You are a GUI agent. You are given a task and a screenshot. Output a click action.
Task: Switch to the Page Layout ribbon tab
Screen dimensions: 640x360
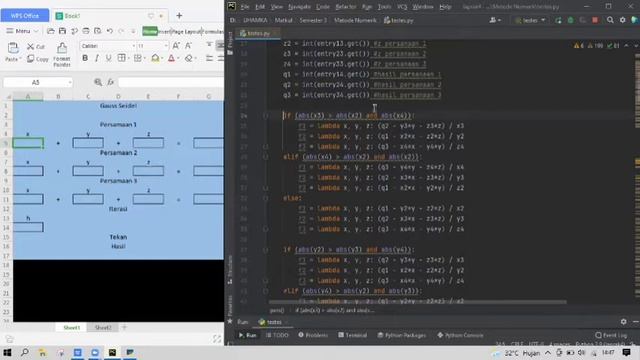[x=186, y=31]
